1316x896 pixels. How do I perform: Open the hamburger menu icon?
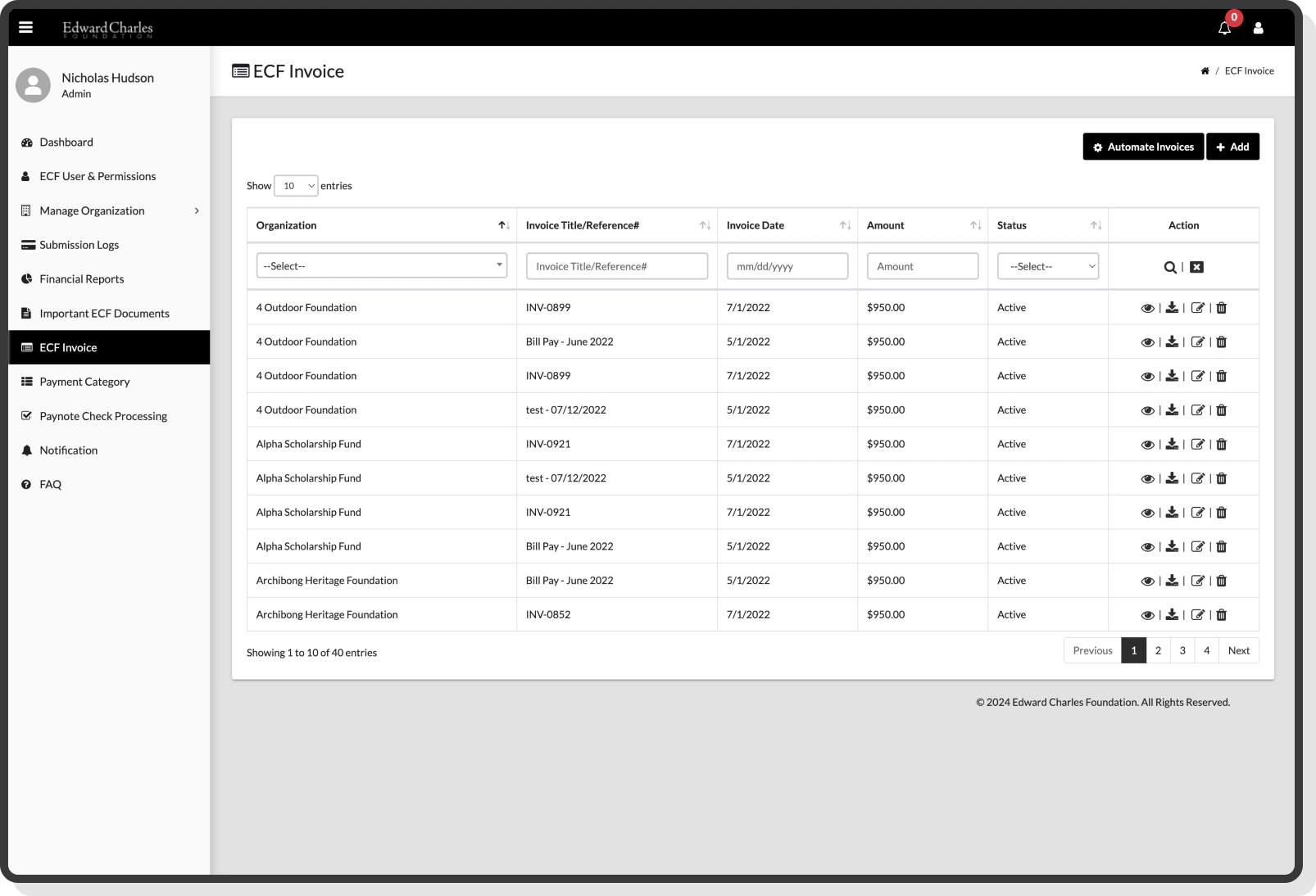pos(27,27)
